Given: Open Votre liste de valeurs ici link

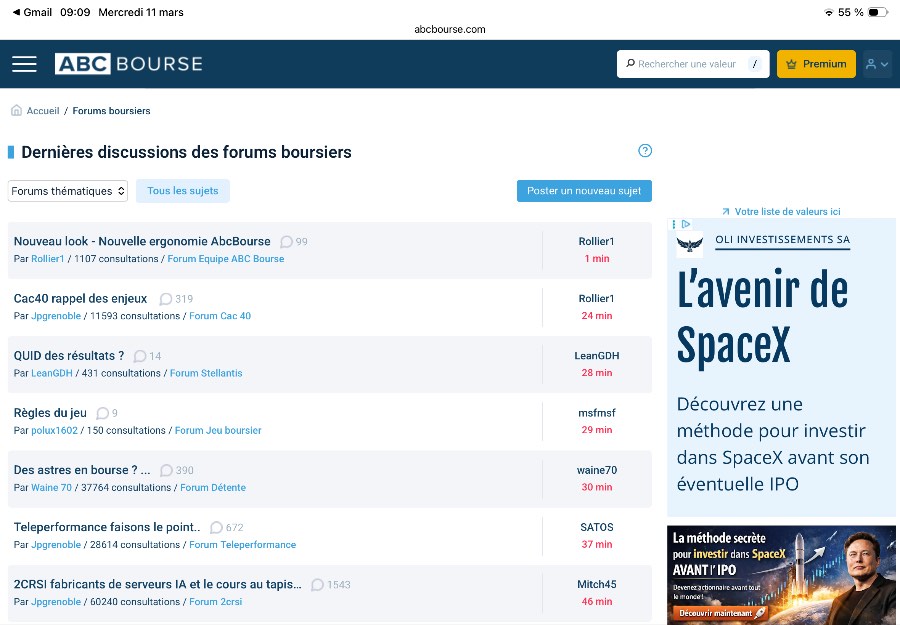Looking at the screenshot, I should point(787,212).
